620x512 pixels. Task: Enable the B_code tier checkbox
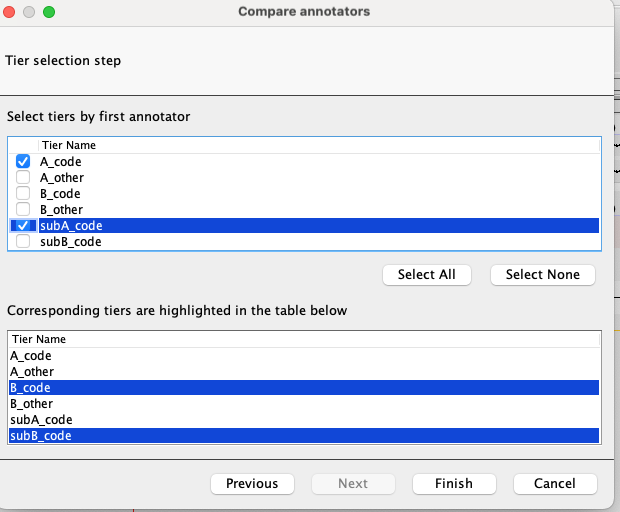pyautogui.click(x=23, y=193)
